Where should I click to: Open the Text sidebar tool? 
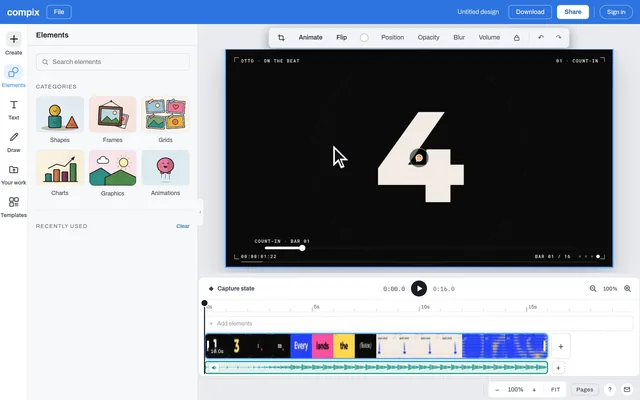click(x=13, y=110)
